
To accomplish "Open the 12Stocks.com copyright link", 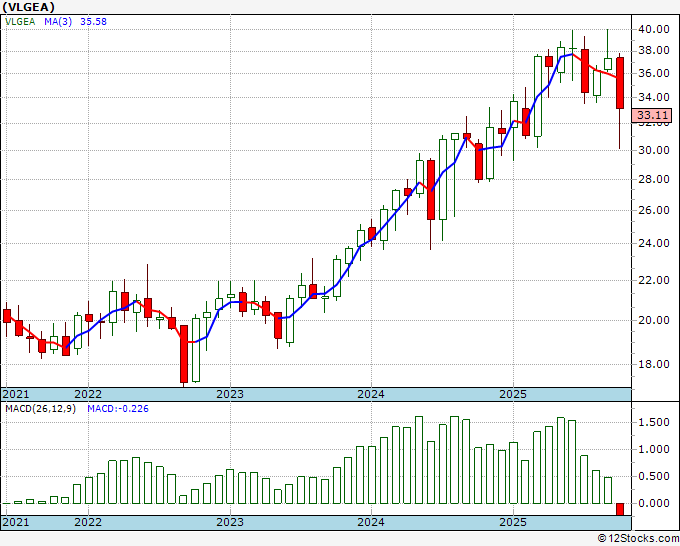I will coord(638,539).
